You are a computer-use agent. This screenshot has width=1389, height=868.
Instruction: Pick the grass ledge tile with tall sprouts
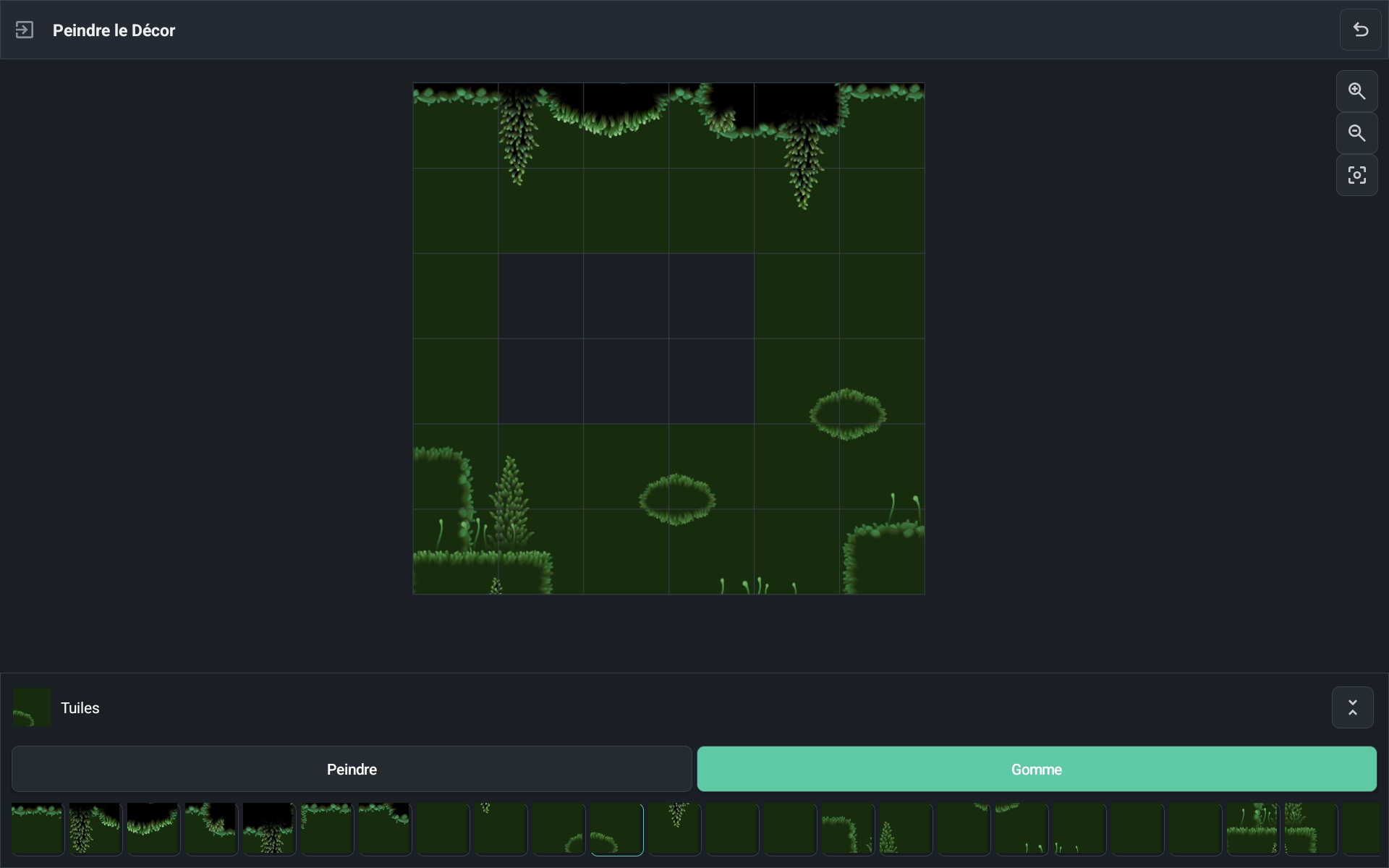[1253, 829]
